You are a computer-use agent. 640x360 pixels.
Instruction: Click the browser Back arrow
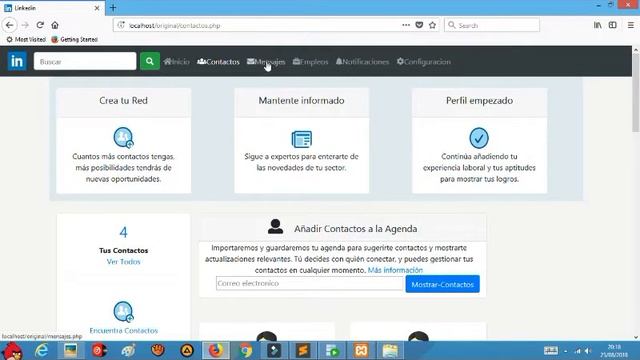pos(10,25)
